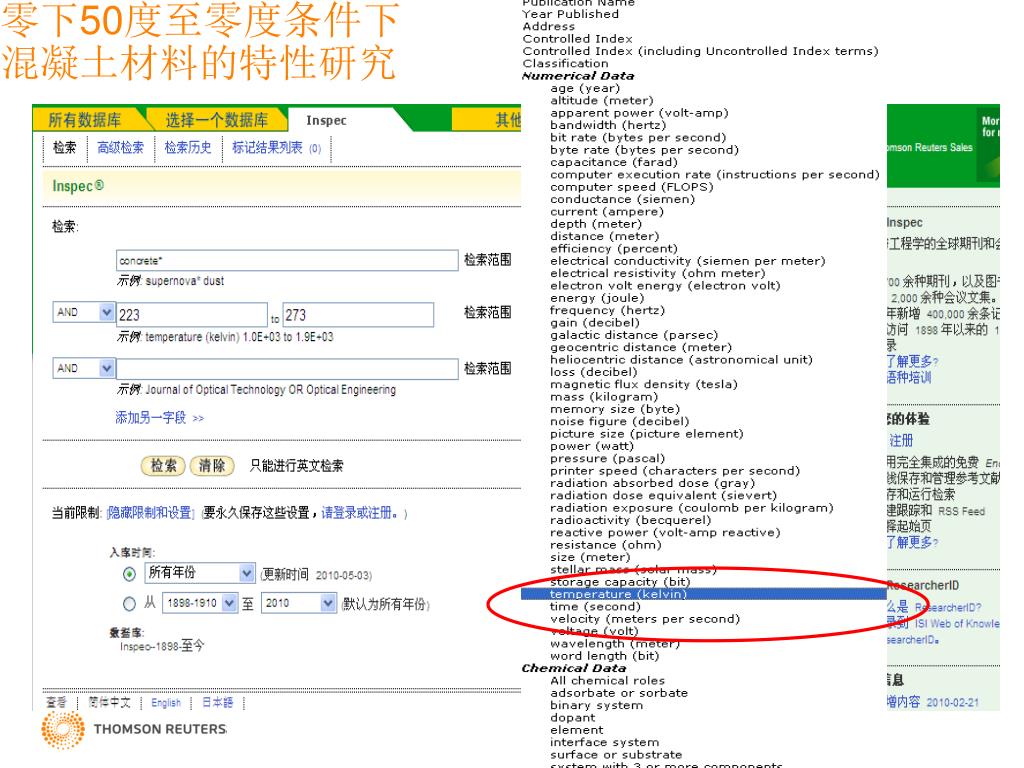Click 了解更多 link under Inspec
Viewport: 1024px width, 768px height.
point(912,361)
